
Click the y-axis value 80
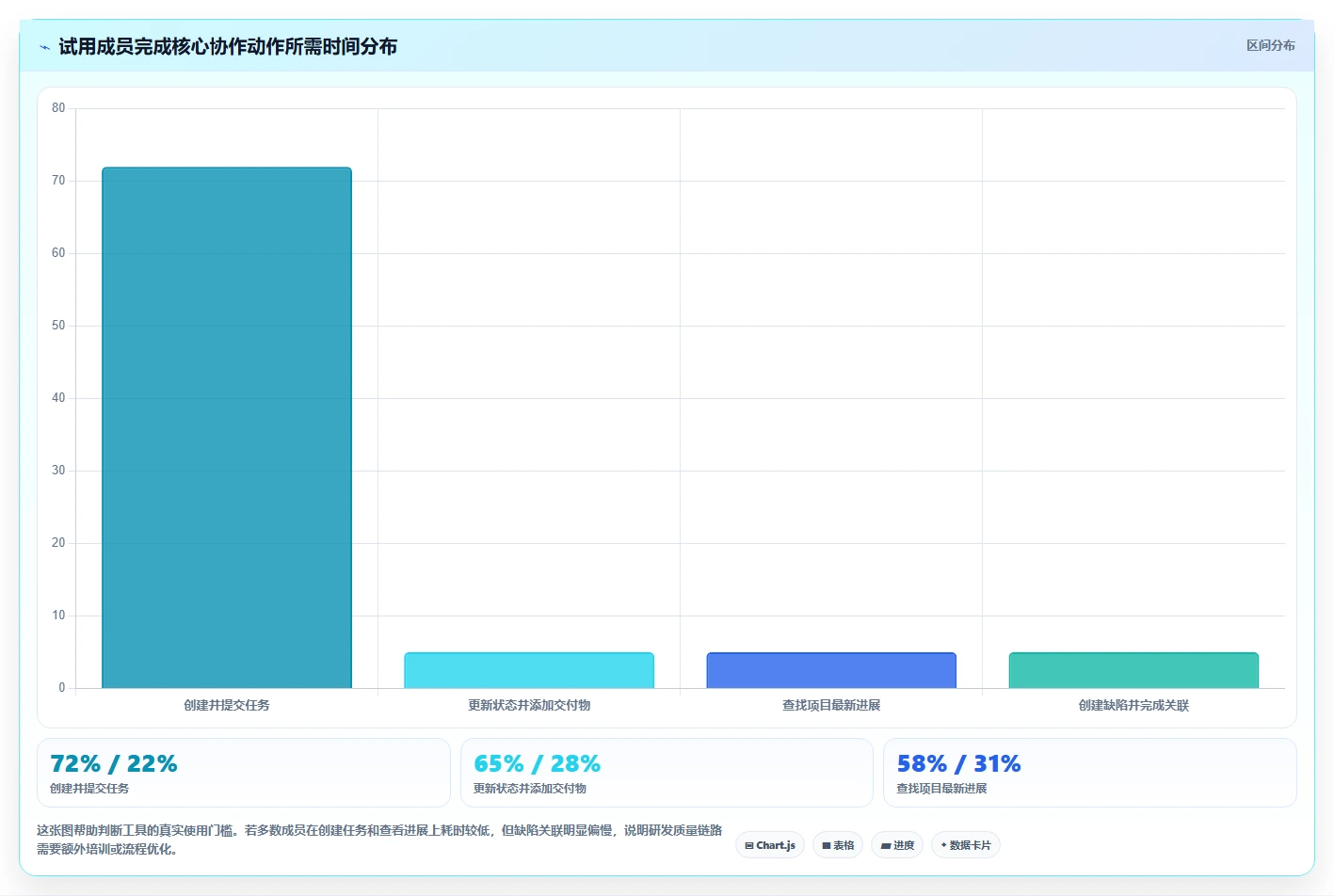[58, 108]
